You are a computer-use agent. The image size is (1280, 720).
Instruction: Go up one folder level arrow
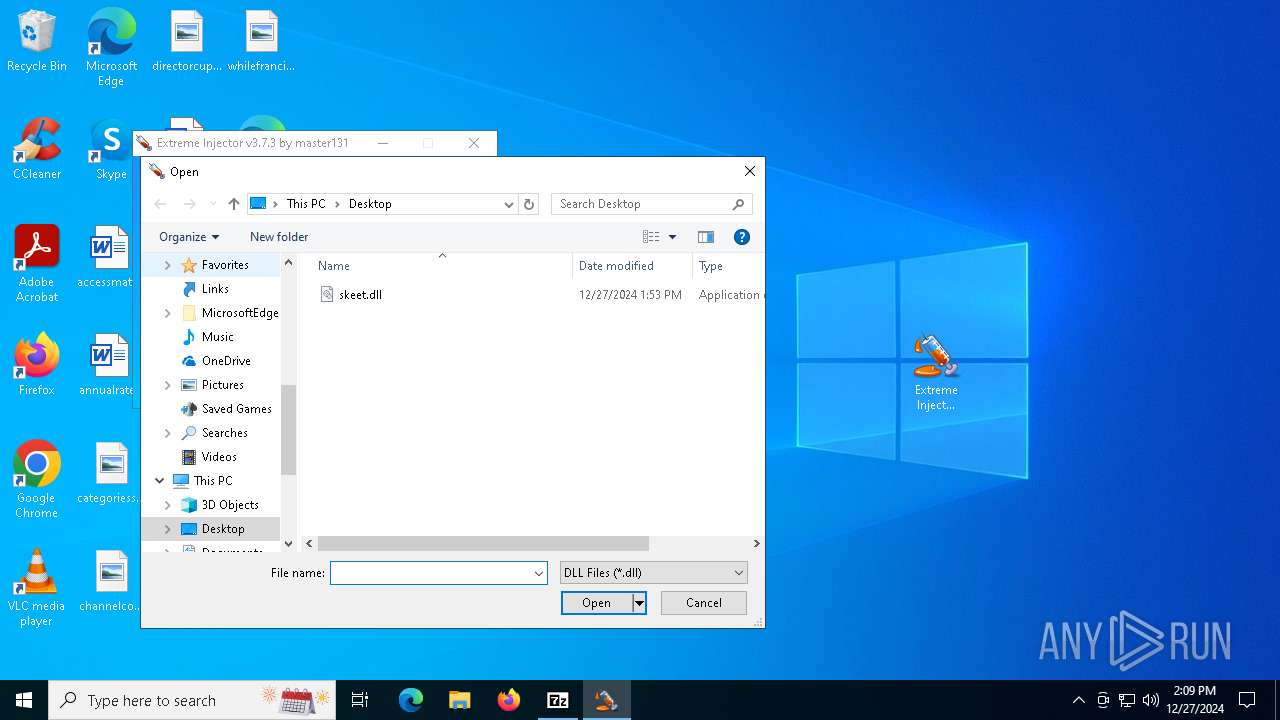click(233, 204)
